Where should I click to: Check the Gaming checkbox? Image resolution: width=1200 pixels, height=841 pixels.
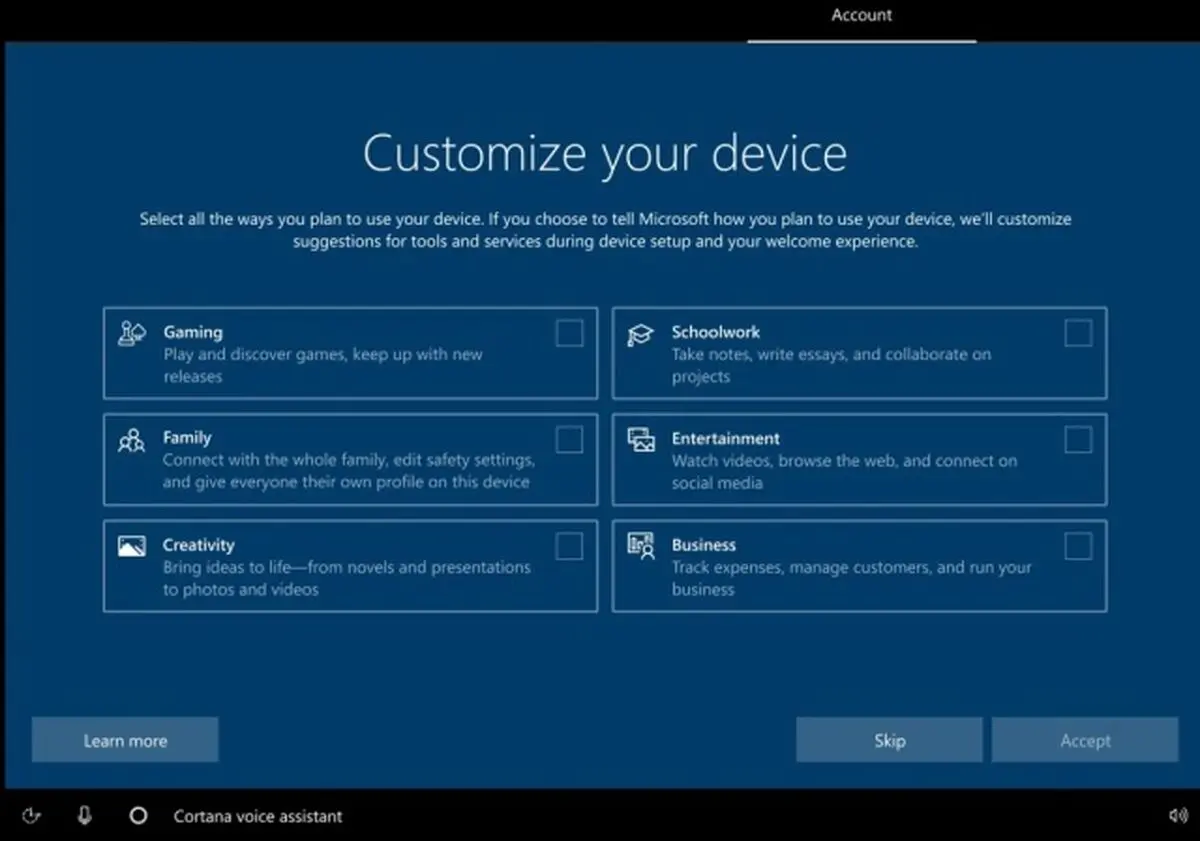(569, 333)
